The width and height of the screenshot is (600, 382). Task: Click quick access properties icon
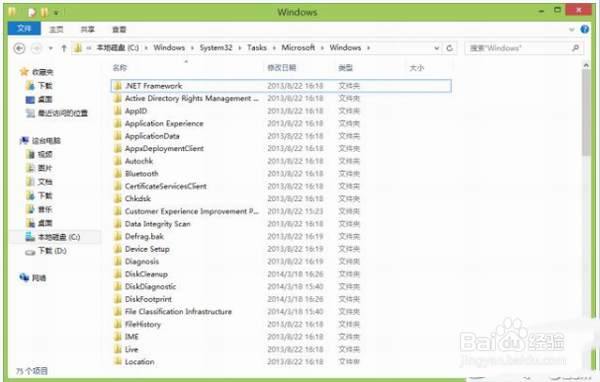click(x=32, y=13)
